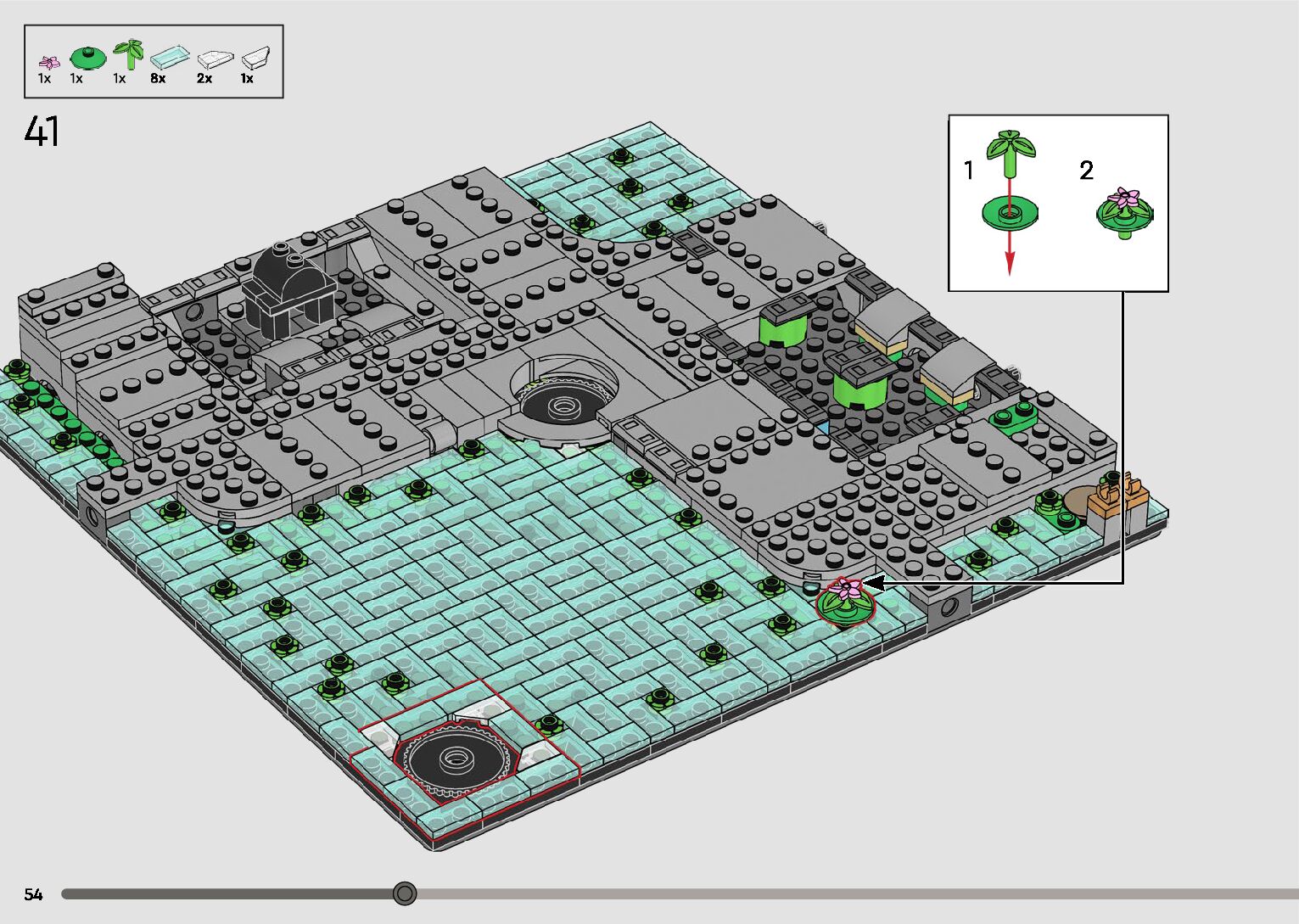Select the green round dish part icon

pyautogui.click(x=86, y=58)
